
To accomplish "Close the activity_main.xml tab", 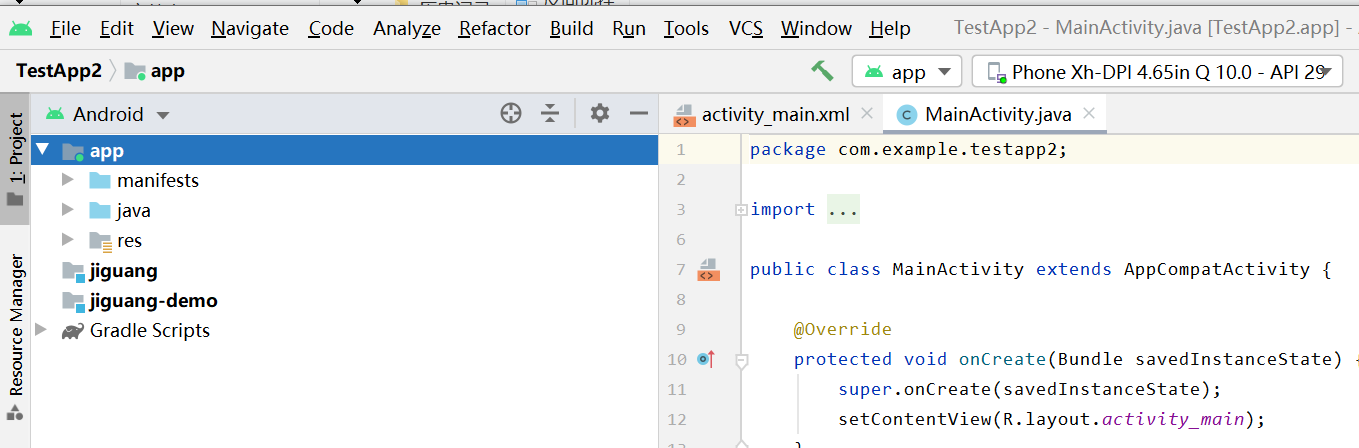I will (x=866, y=114).
